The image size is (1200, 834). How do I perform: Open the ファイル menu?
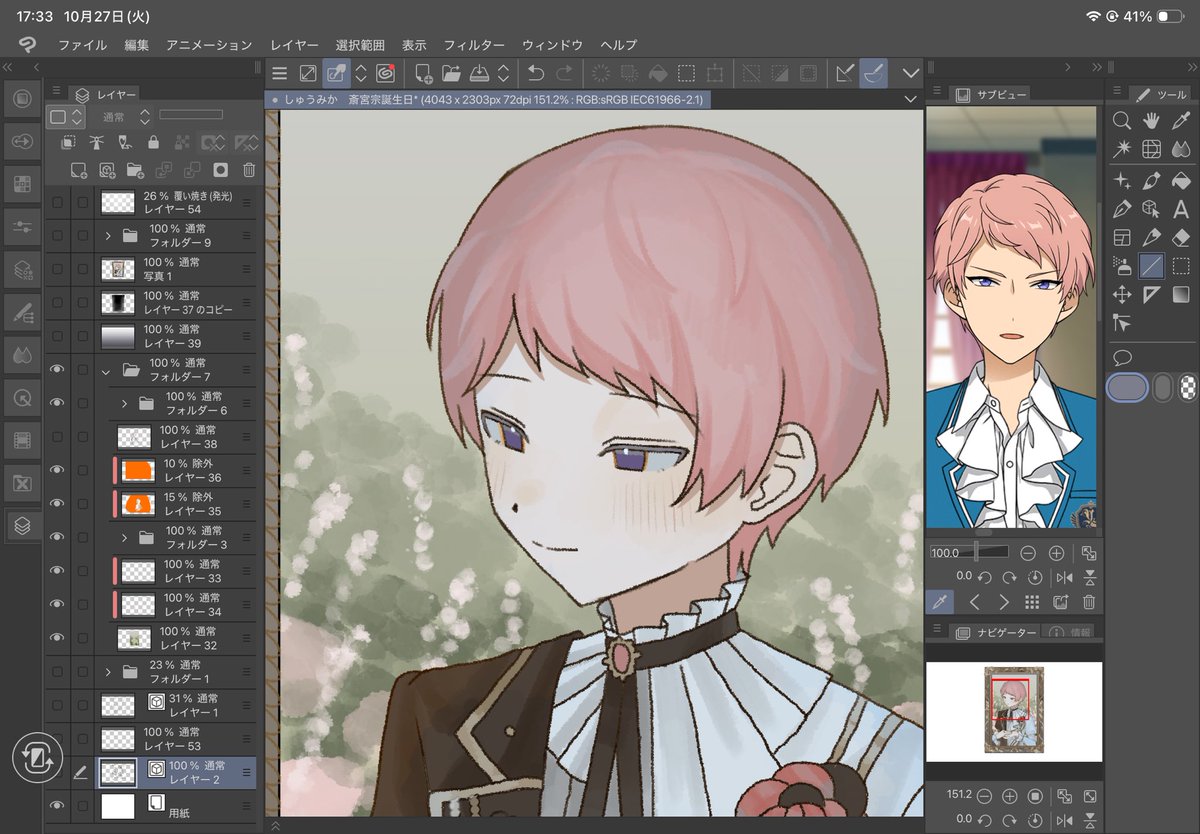[82, 45]
